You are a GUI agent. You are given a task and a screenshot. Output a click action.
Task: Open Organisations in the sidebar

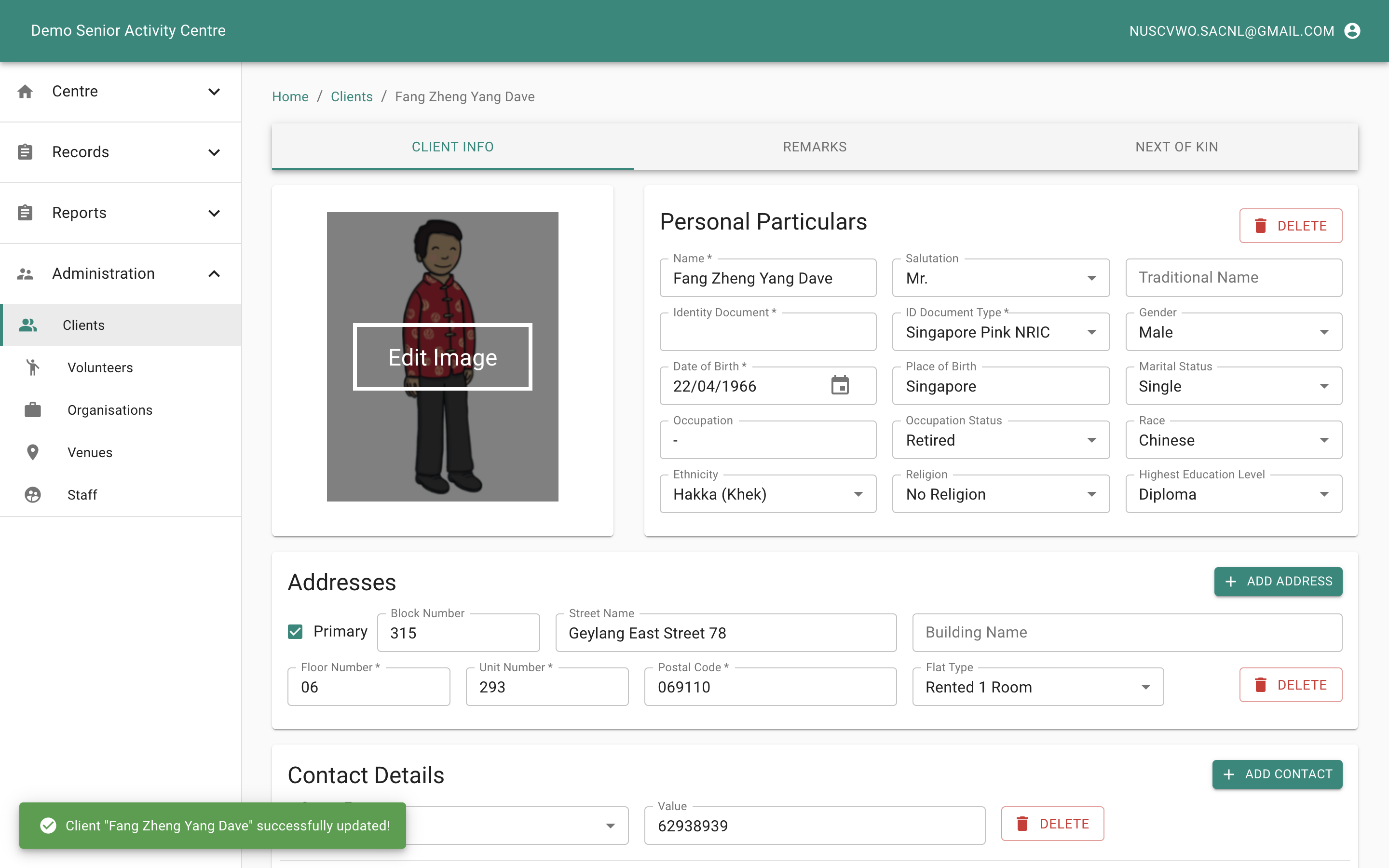(121, 410)
